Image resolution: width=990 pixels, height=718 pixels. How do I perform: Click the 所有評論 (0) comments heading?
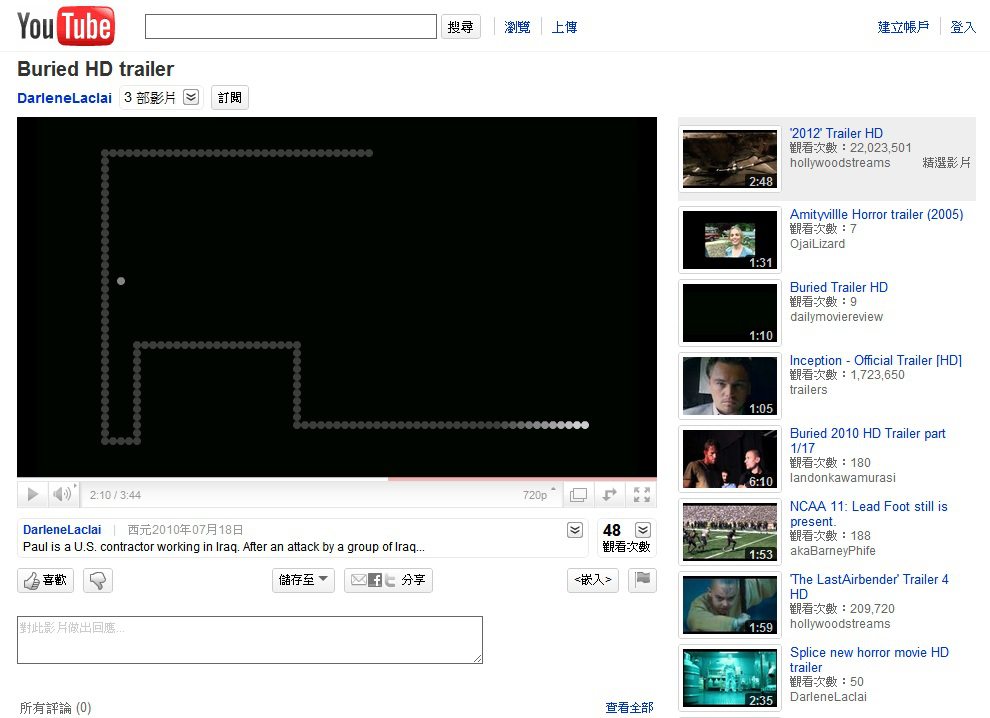point(55,708)
